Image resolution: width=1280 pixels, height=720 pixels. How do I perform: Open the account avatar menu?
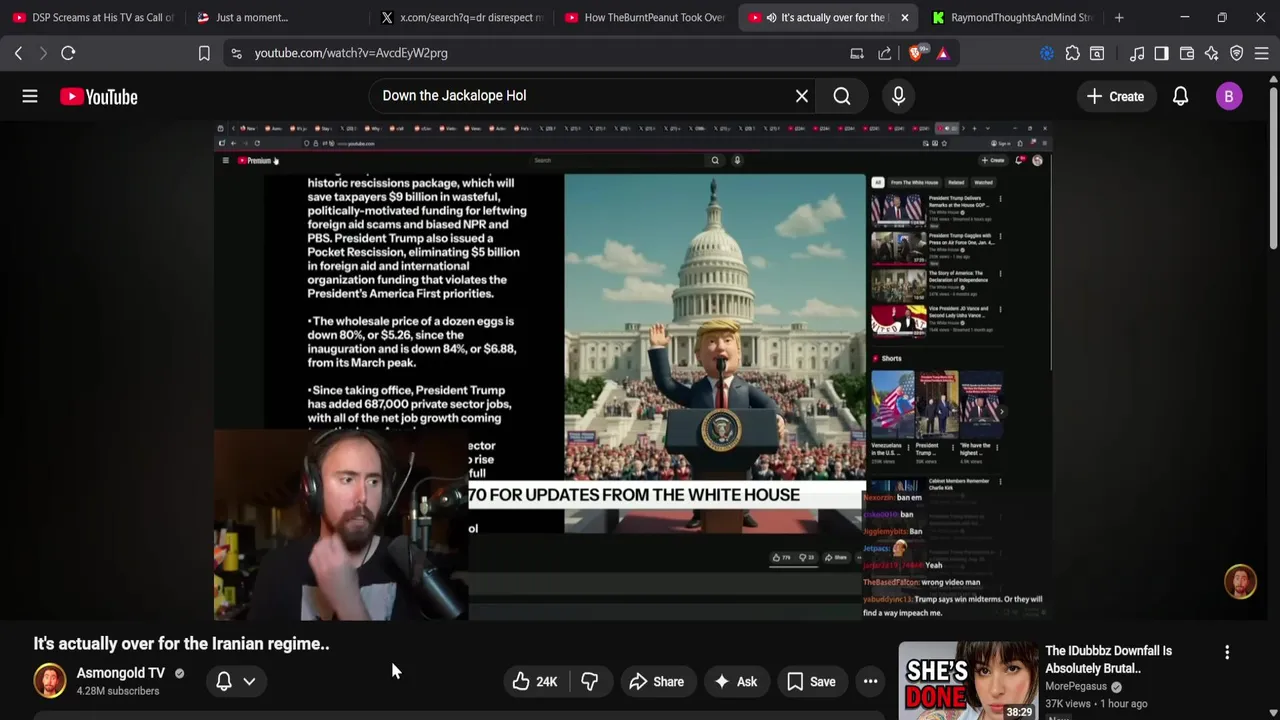1229,96
